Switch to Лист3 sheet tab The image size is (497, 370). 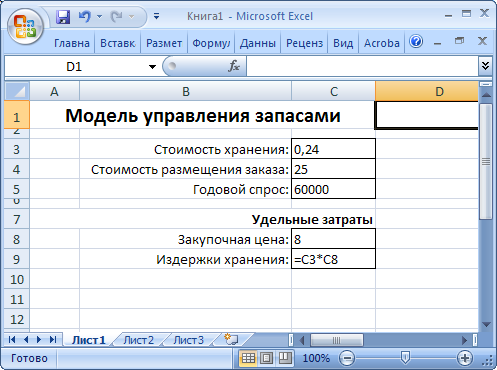(x=188, y=340)
